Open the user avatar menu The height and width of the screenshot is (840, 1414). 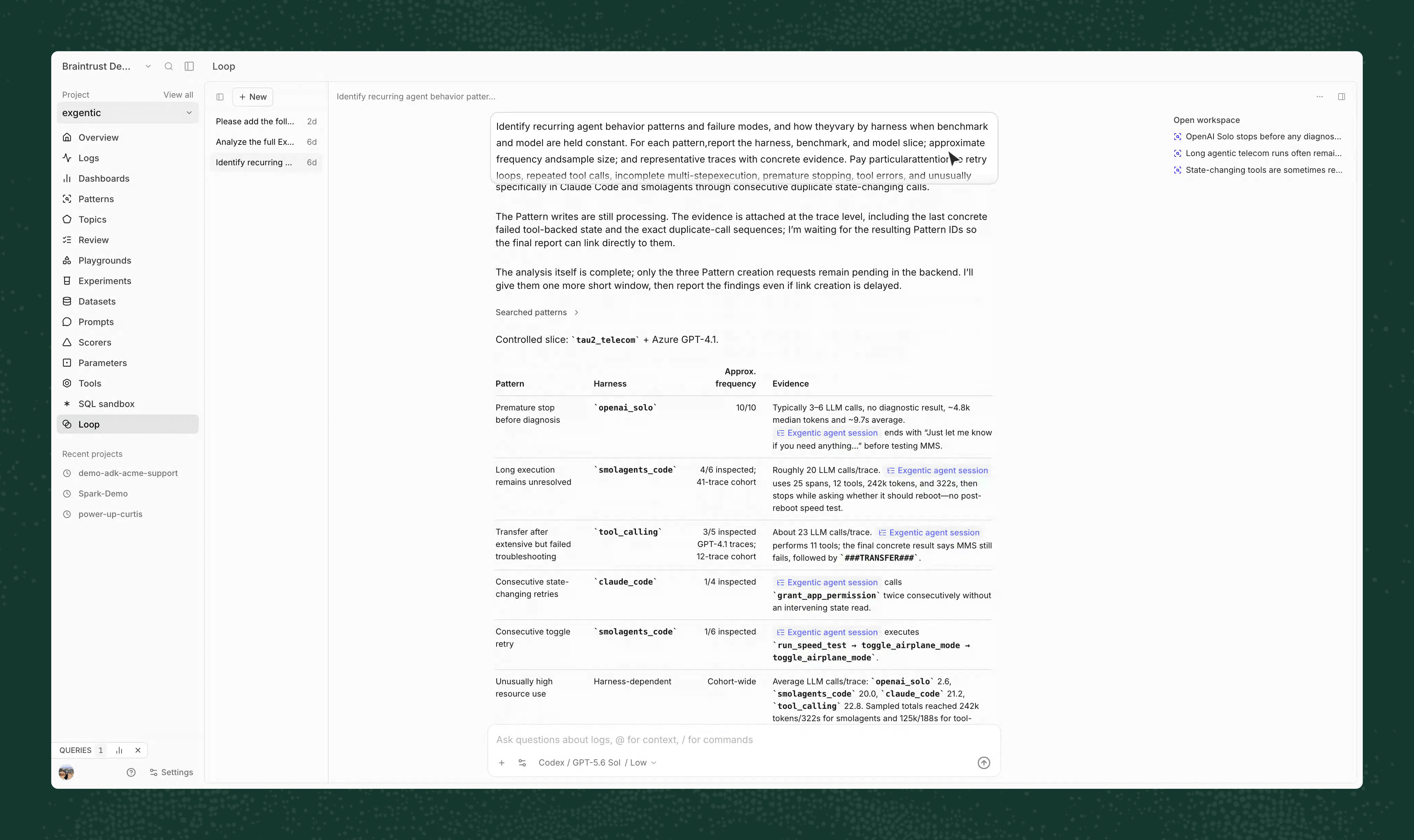[x=66, y=772]
